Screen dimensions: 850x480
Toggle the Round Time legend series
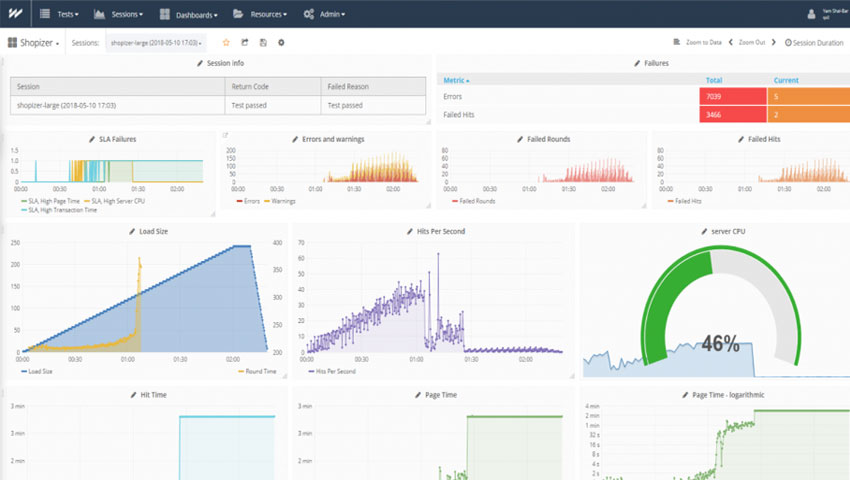[x=256, y=371]
